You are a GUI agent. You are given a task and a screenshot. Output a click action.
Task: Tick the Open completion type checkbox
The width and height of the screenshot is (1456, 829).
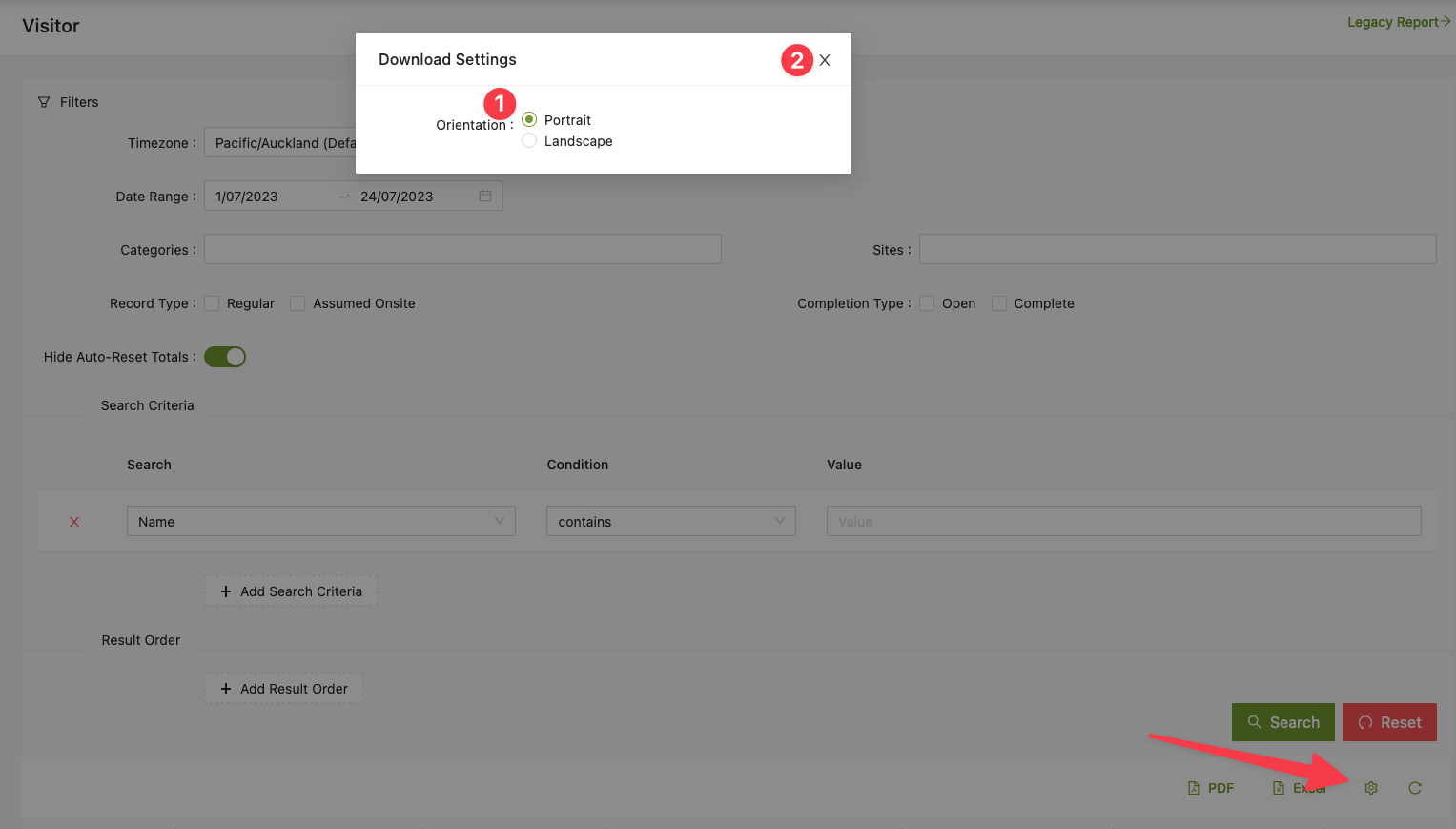(x=927, y=303)
